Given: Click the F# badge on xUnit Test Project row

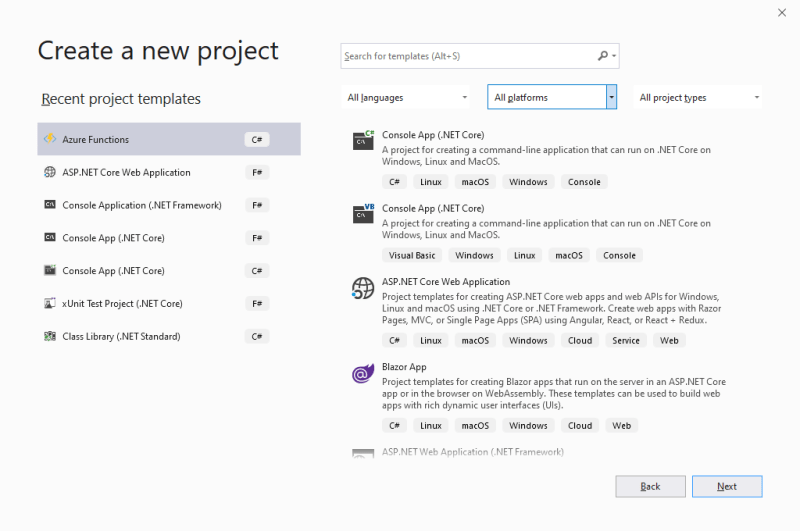Looking at the screenshot, I should 257,304.
